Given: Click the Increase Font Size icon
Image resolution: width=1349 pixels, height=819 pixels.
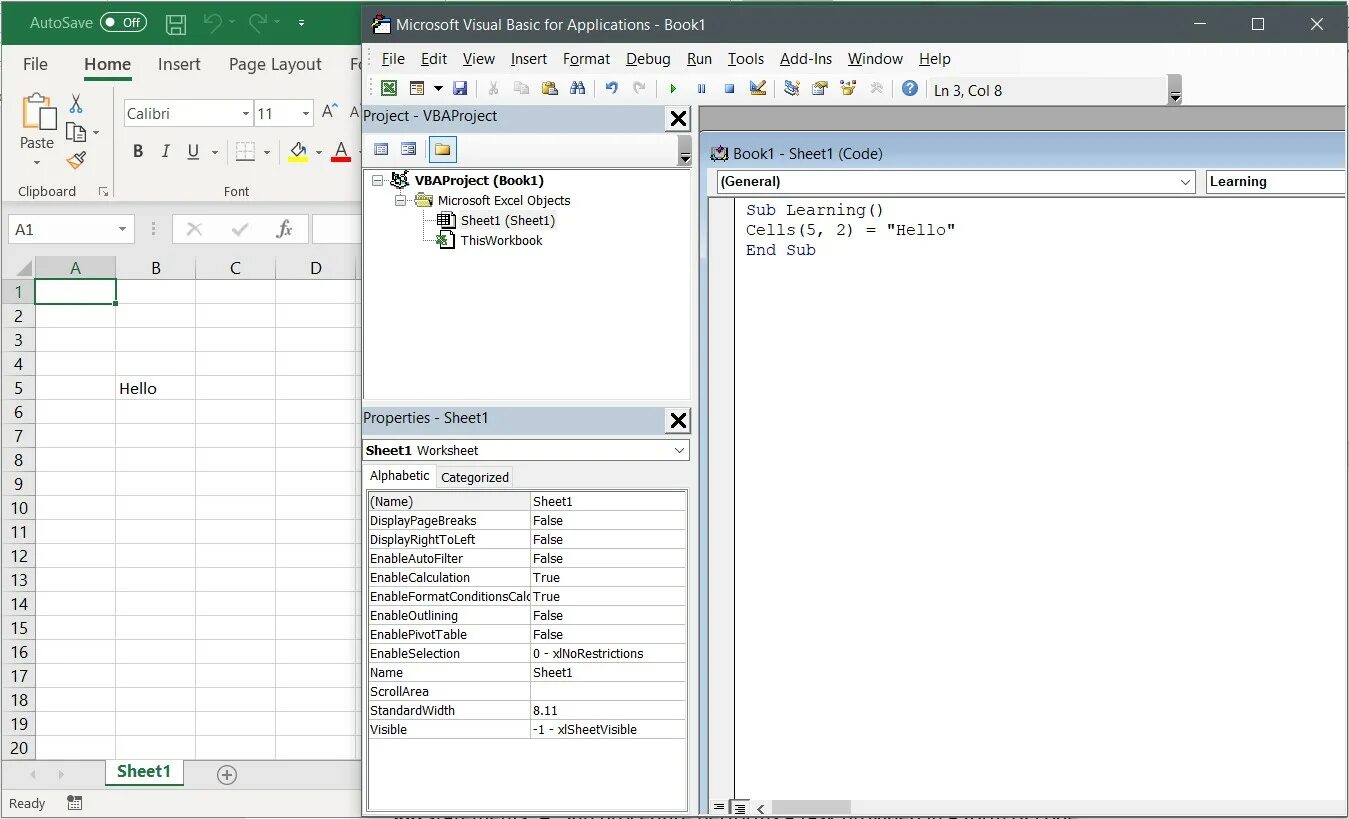Looking at the screenshot, I should coord(329,113).
